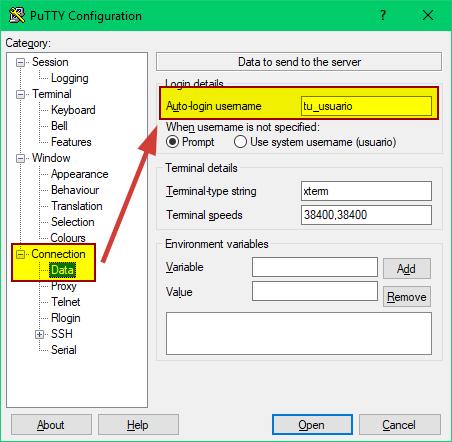This screenshot has width=452, height=442.
Task: Collapse the Terminal tree node
Action: (21, 94)
